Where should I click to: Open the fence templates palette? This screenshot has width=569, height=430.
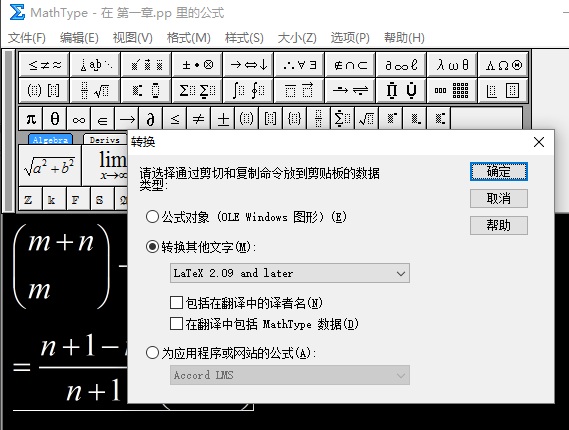coord(44,90)
